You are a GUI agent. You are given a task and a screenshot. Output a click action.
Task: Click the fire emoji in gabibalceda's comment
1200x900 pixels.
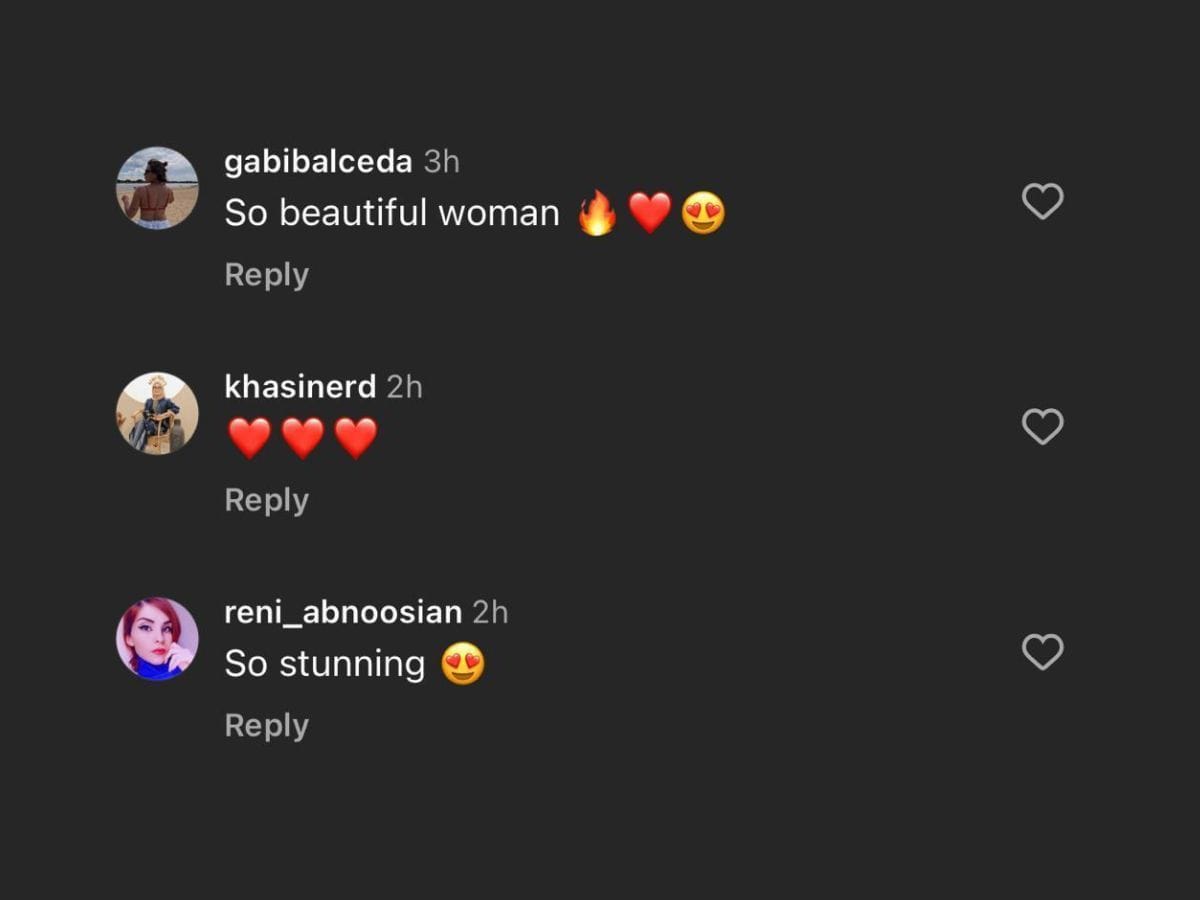point(597,213)
